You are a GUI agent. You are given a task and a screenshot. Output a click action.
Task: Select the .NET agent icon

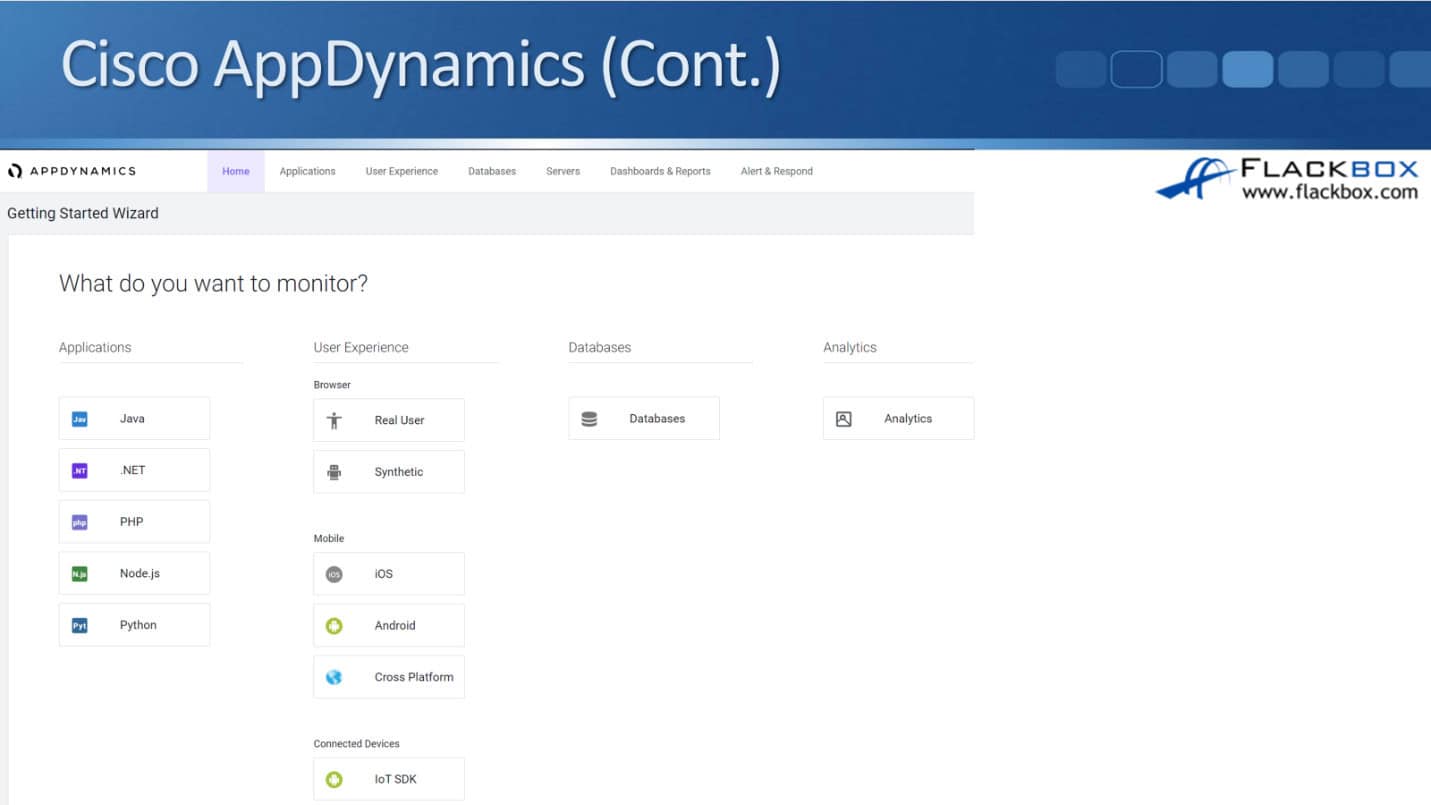(80, 470)
